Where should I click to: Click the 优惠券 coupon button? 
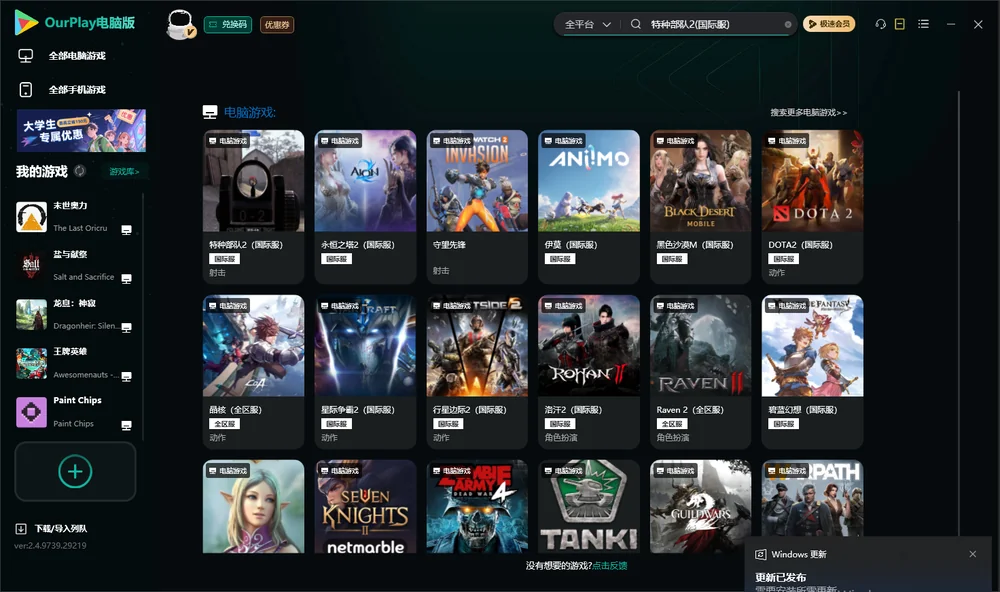(x=277, y=25)
